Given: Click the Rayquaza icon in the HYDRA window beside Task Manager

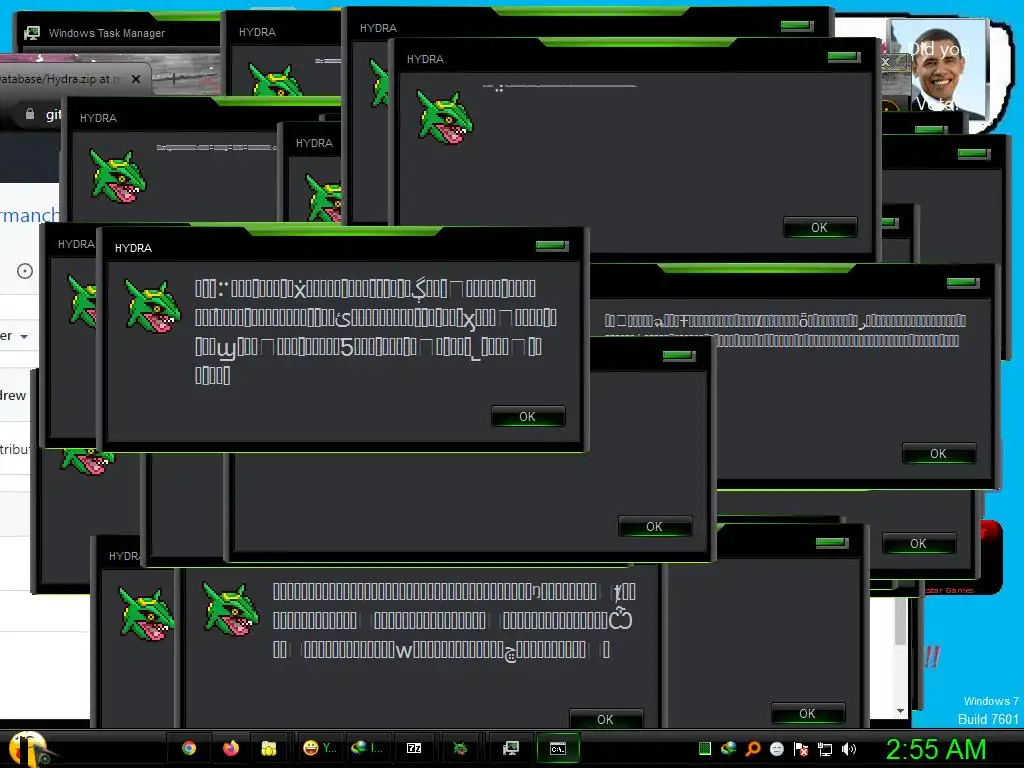Looking at the screenshot, I should (x=275, y=81).
